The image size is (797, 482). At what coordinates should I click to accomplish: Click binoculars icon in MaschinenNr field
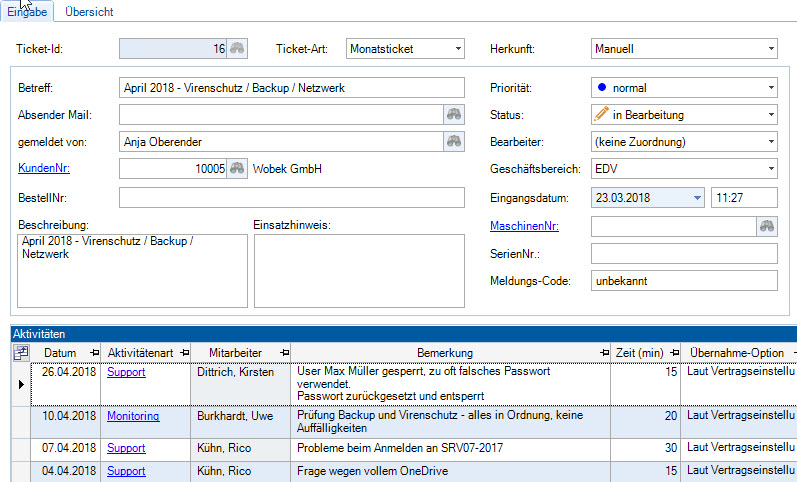[x=767, y=227]
